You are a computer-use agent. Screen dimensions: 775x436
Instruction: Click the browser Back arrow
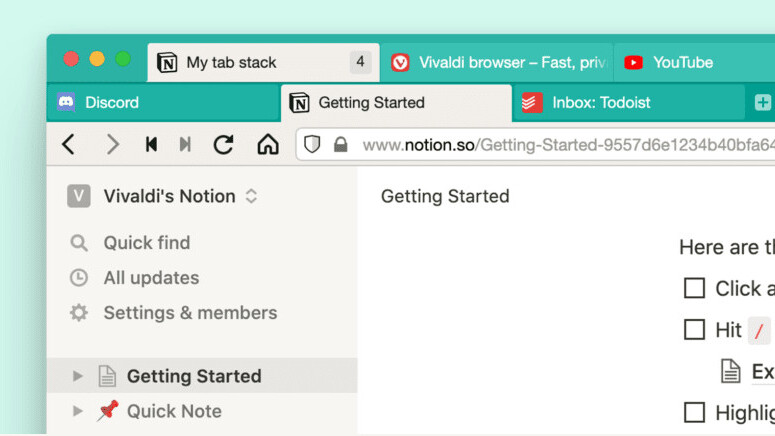point(68,145)
